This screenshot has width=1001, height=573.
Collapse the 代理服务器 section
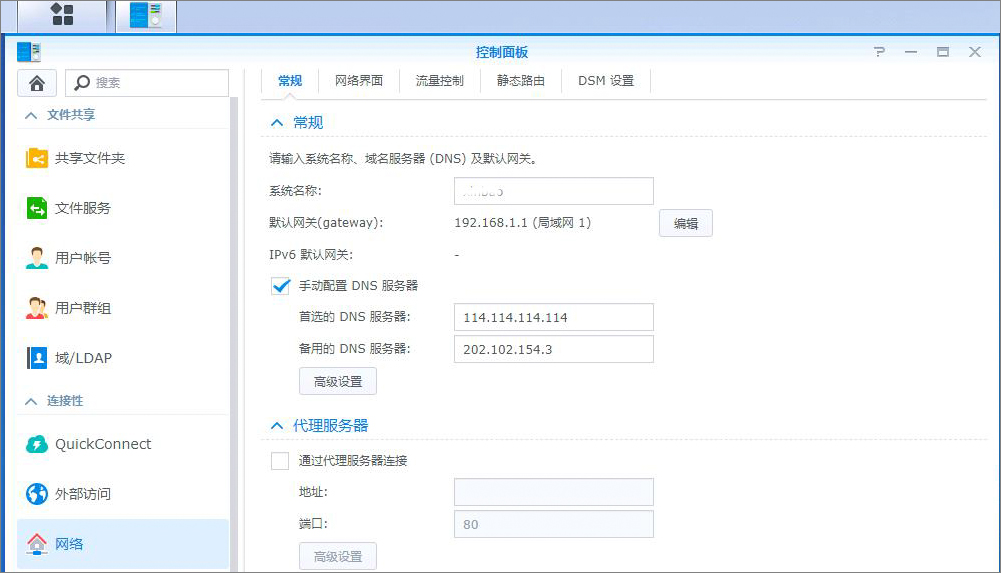[277, 426]
